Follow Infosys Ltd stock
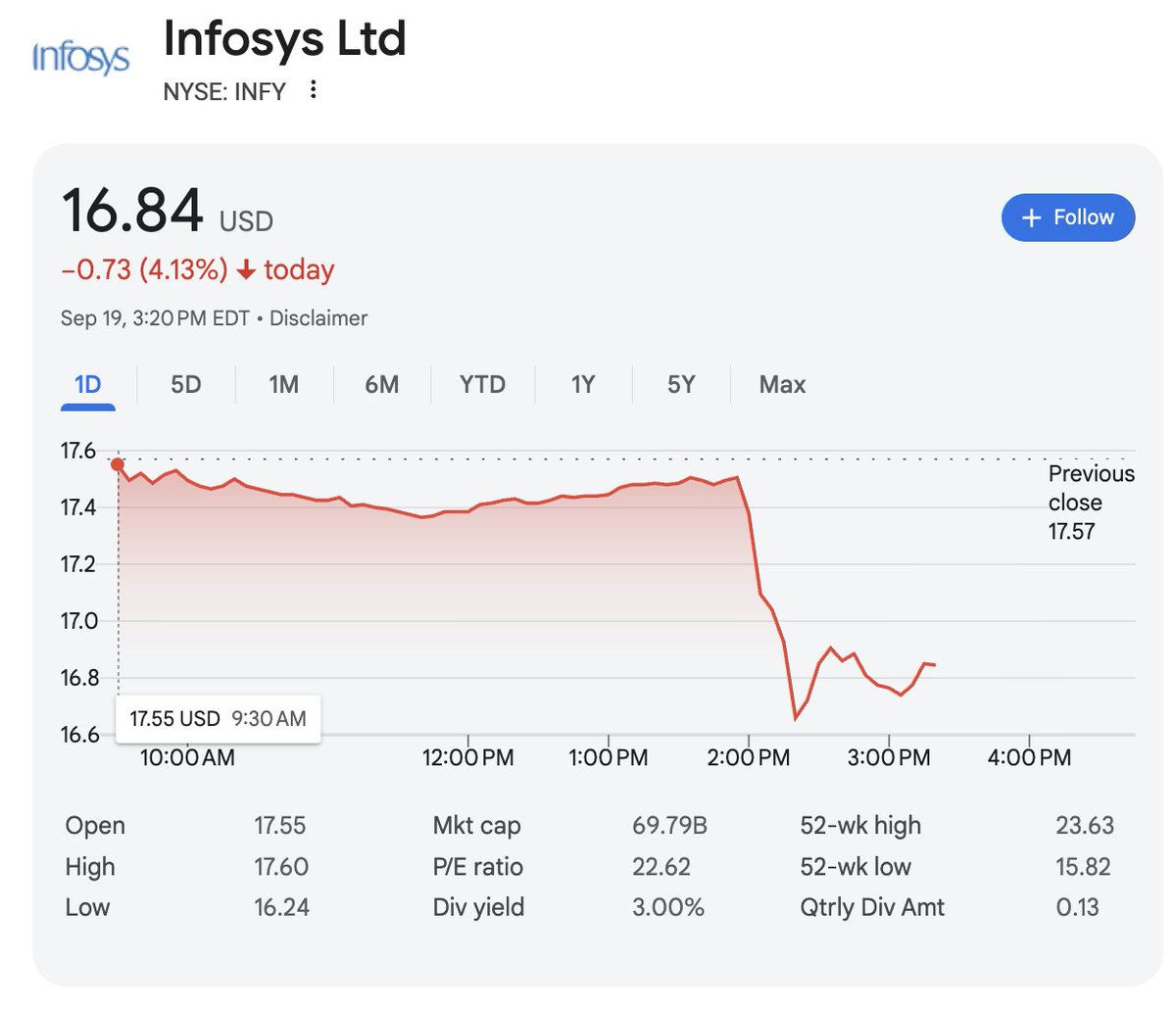The image size is (1176, 1010). pos(1067,217)
